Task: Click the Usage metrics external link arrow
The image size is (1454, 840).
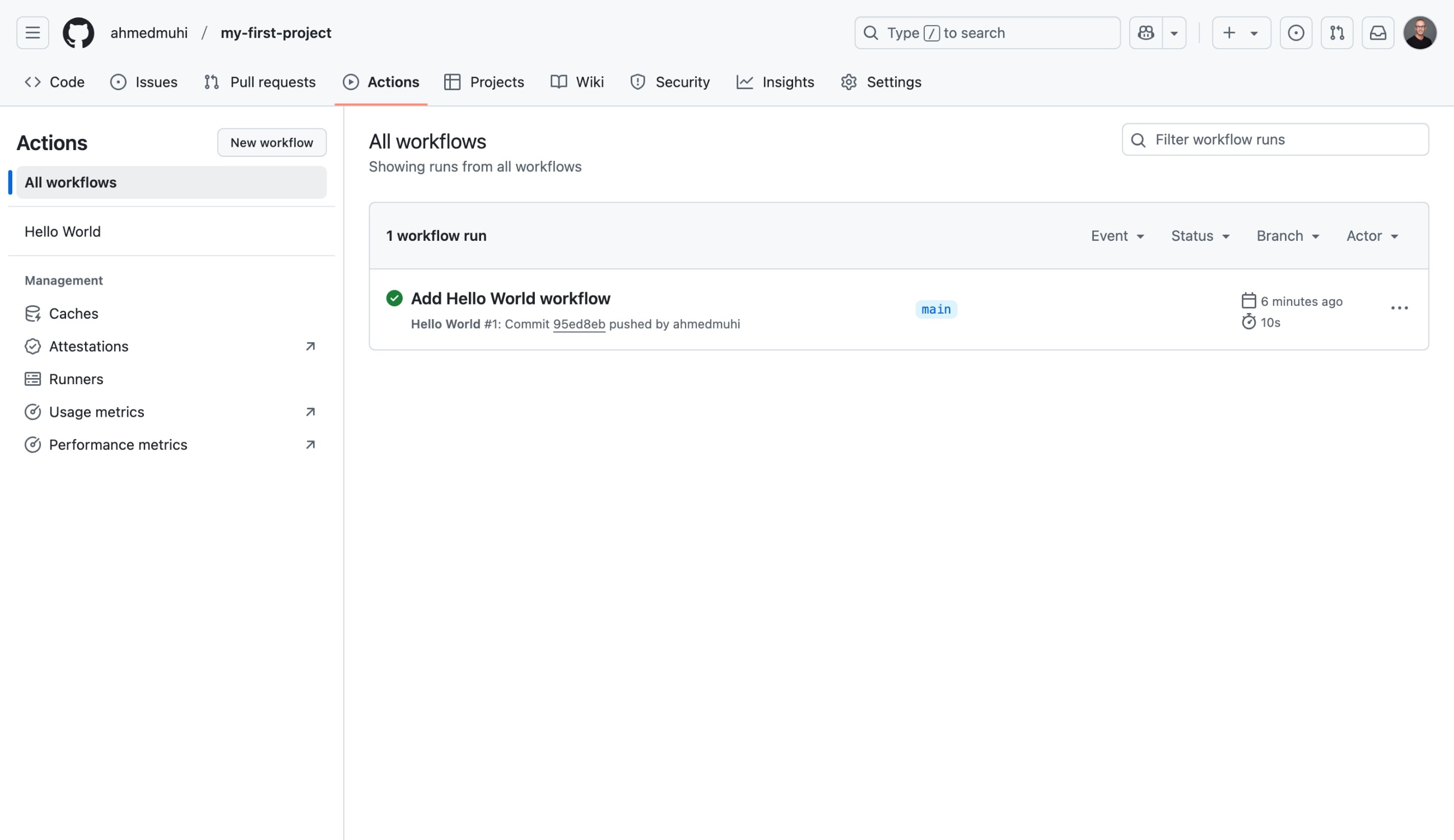Action: click(310, 412)
